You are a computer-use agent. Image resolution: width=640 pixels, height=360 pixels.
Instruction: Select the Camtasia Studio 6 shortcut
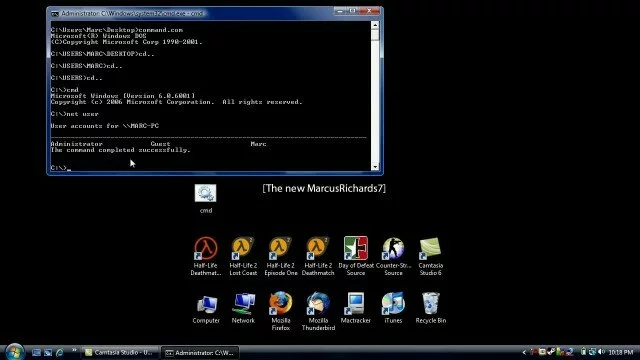(431, 256)
